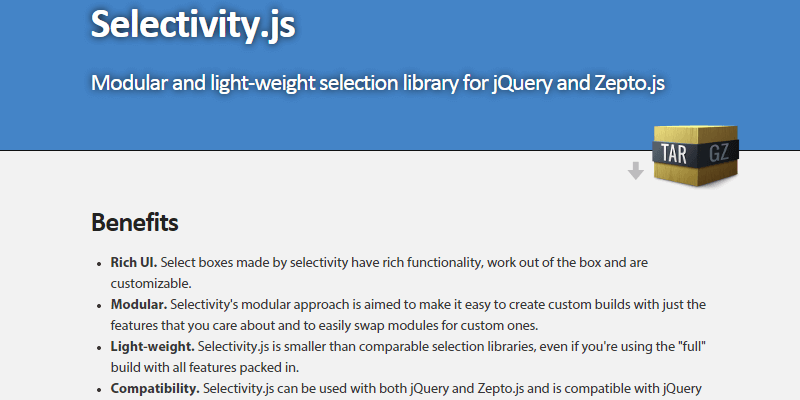
Task: Click the bullet point before "Modular"
Action: coord(99,305)
